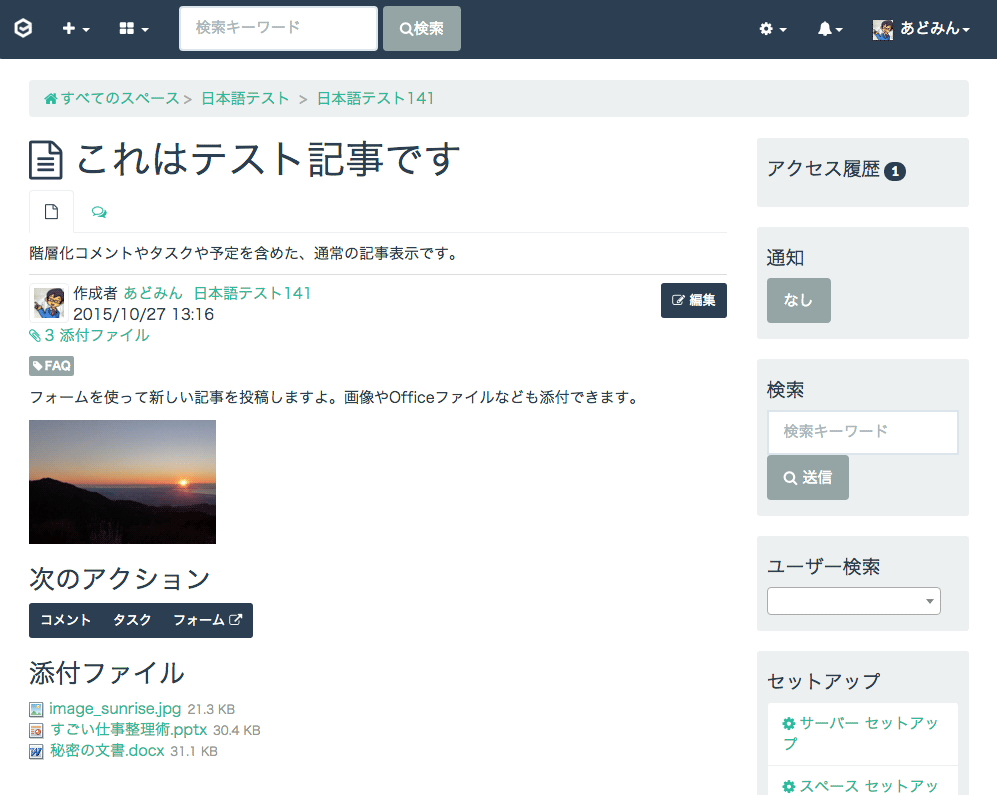Open the bell notifications menu

[829, 29]
